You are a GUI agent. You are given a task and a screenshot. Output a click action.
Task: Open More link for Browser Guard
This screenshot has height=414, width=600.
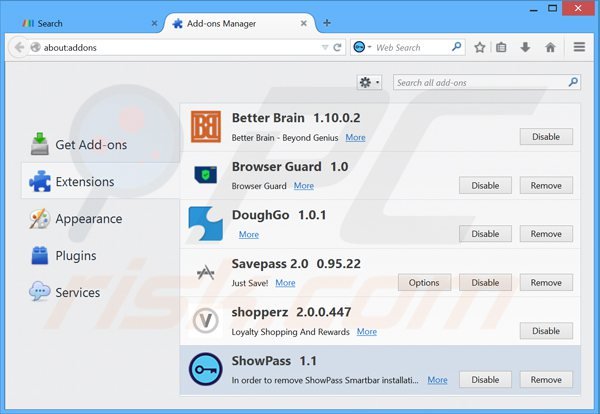tap(304, 186)
